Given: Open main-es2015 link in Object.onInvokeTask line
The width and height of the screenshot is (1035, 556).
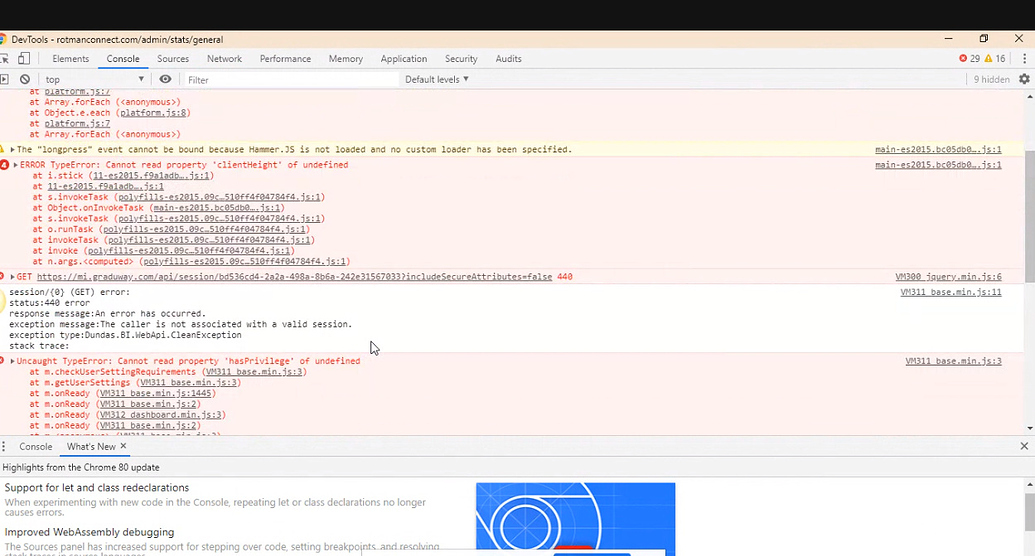Looking at the screenshot, I should [x=217, y=208].
